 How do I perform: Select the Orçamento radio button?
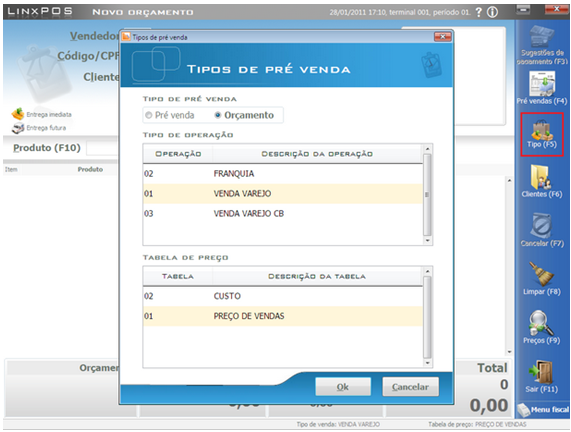pos(217,115)
